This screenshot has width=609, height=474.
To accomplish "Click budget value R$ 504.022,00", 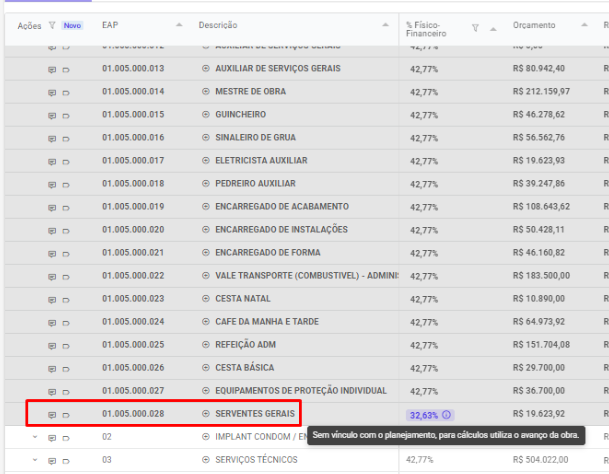I will [x=540, y=460].
